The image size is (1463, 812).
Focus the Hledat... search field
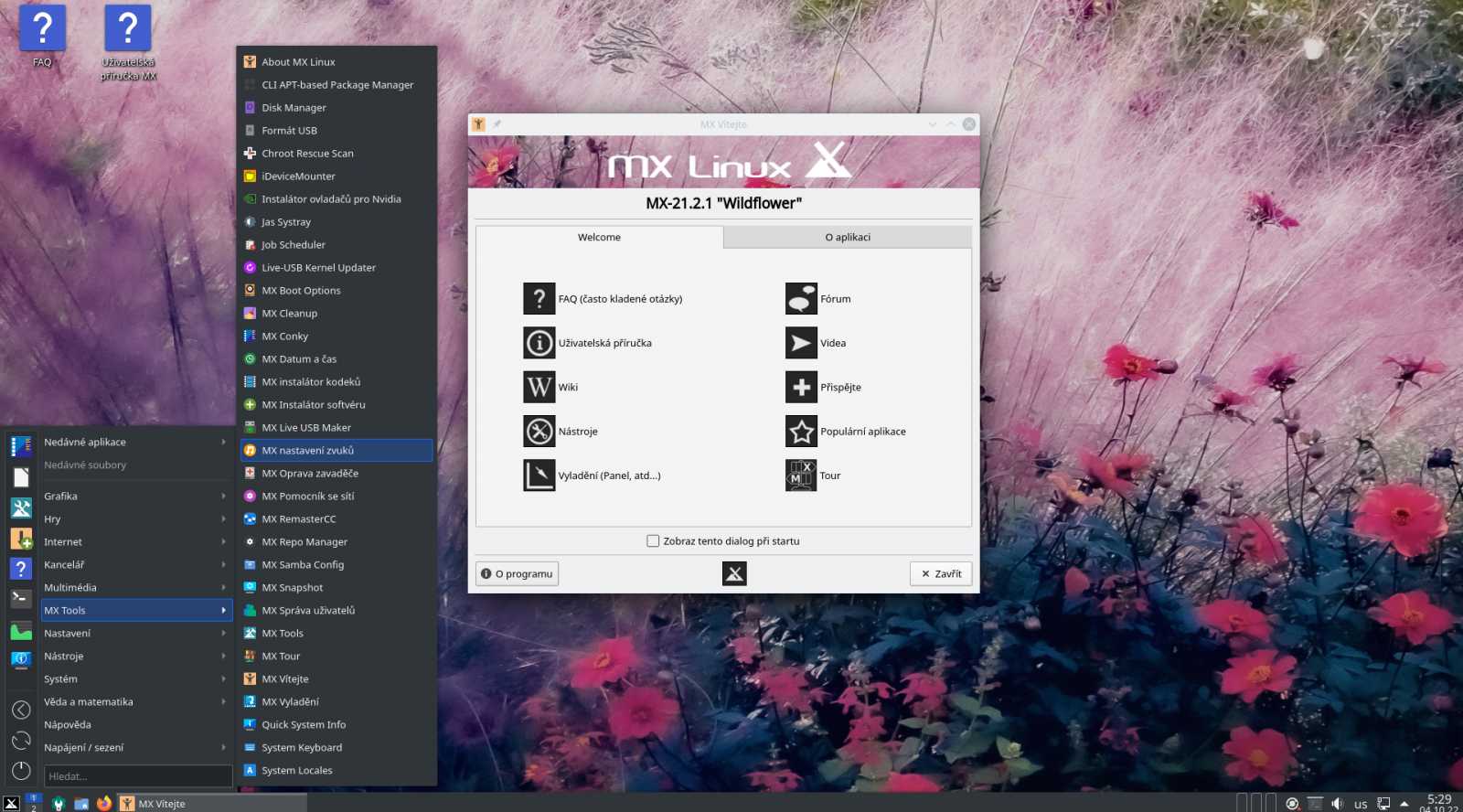tap(139, 775)
